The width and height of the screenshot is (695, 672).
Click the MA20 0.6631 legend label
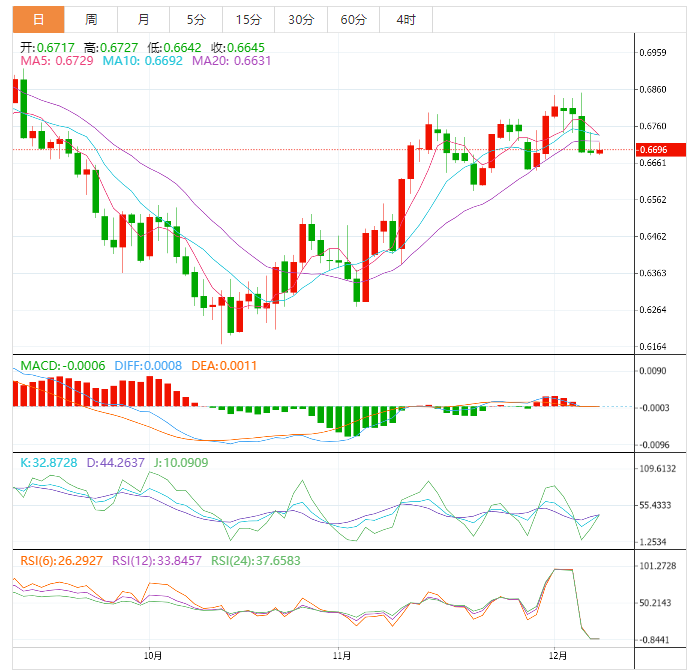(231, 61)
